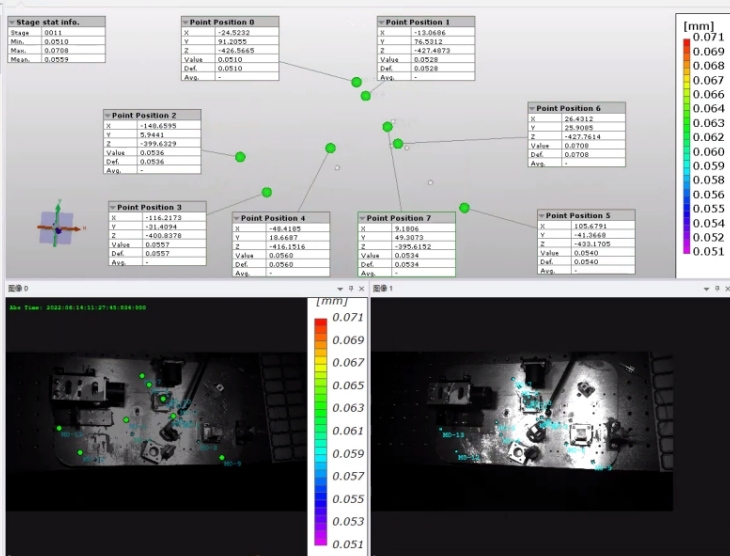Pin the Image 1 panel
This screenshot has height=556, width=730.
(x=717, y=288)
